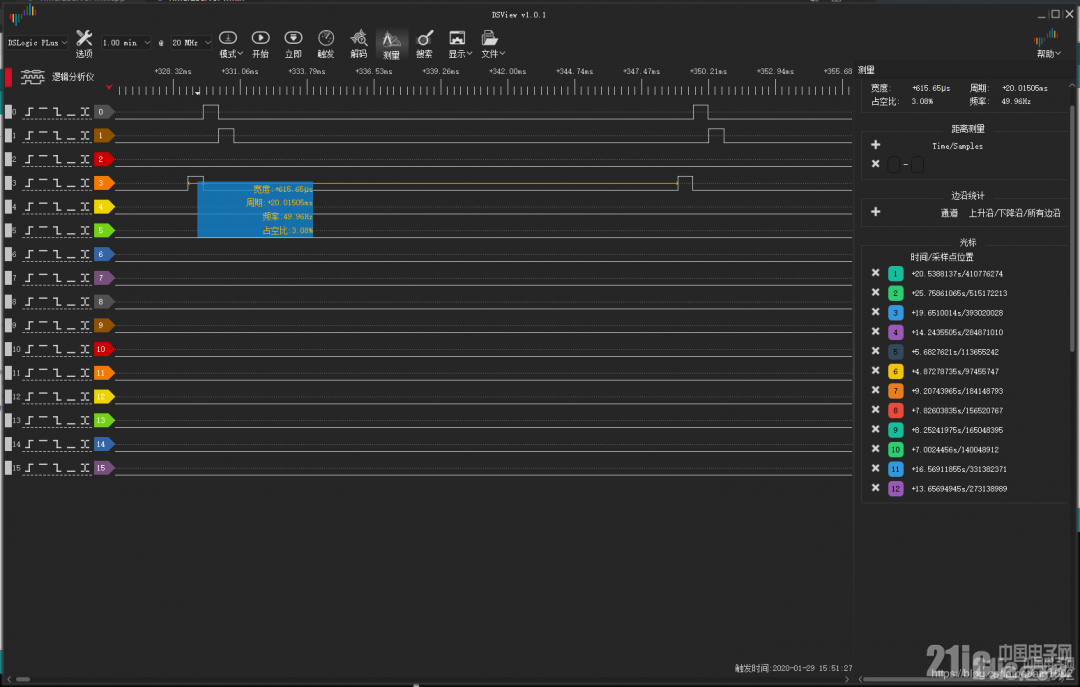The image size is (1080, 687).
Task: Toggle the 测量 measurement panel
Action: coord(391,44)
